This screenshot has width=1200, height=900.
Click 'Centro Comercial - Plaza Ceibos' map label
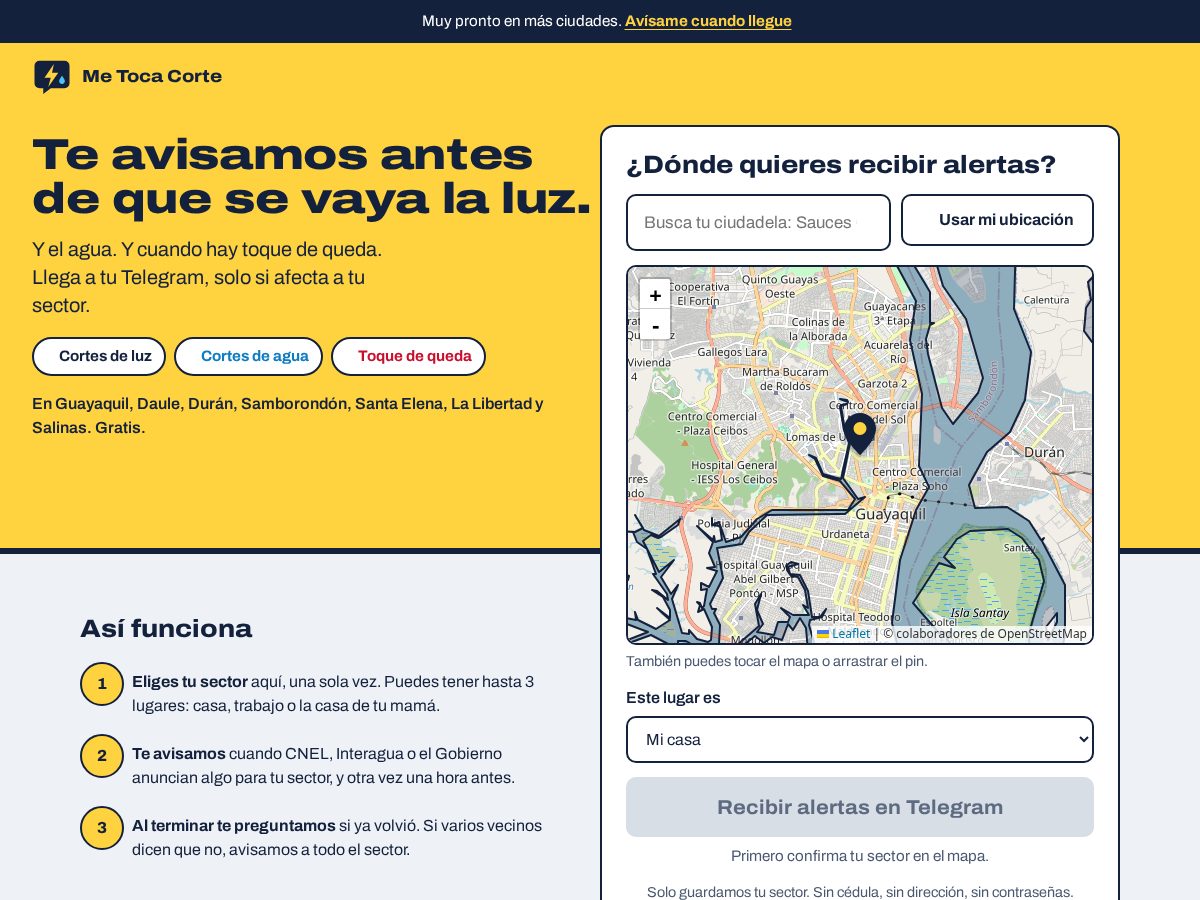(x=712, y=423)
